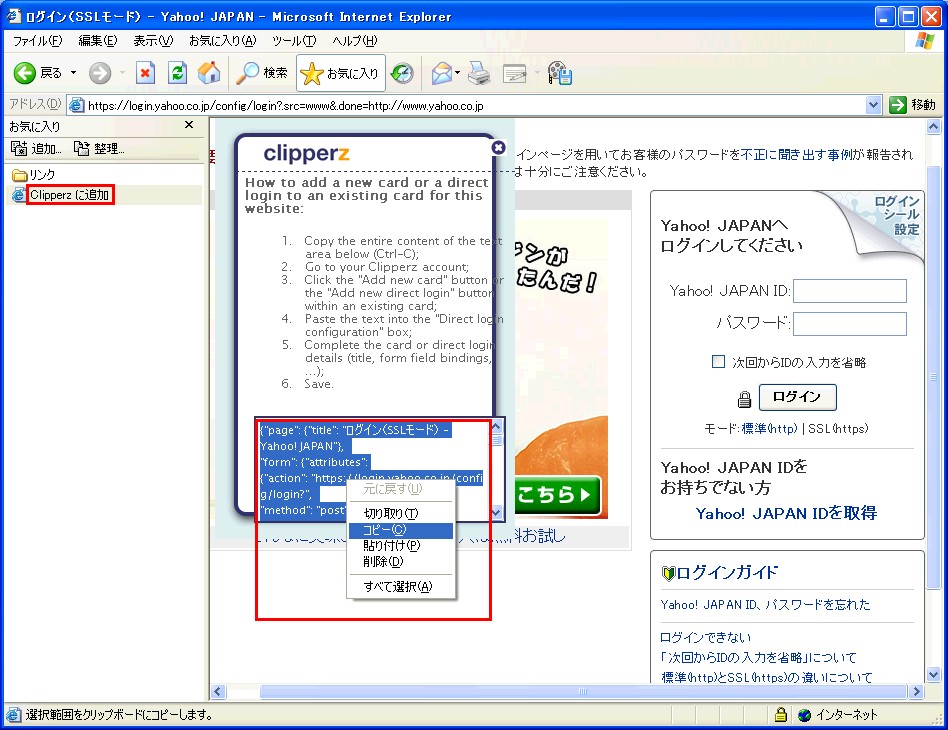
Task: Open the ログインできない link
Action: point(706,637)
